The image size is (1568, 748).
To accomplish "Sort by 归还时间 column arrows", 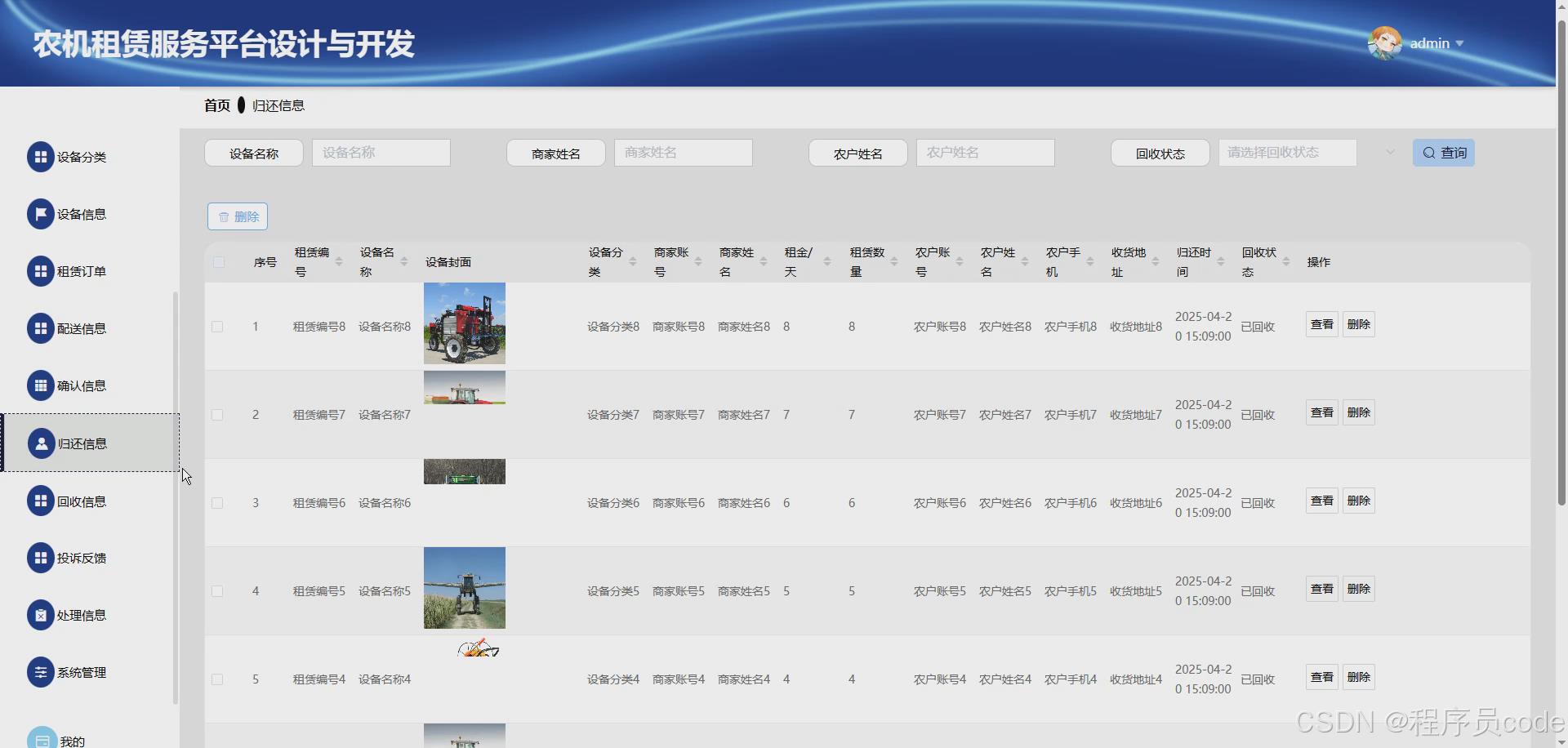I will (x=1221, y=262).
